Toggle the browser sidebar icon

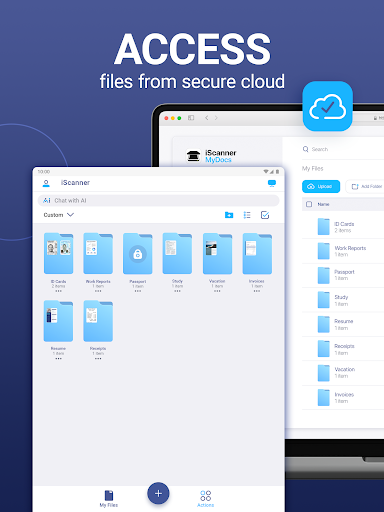[x=191, y=118]
